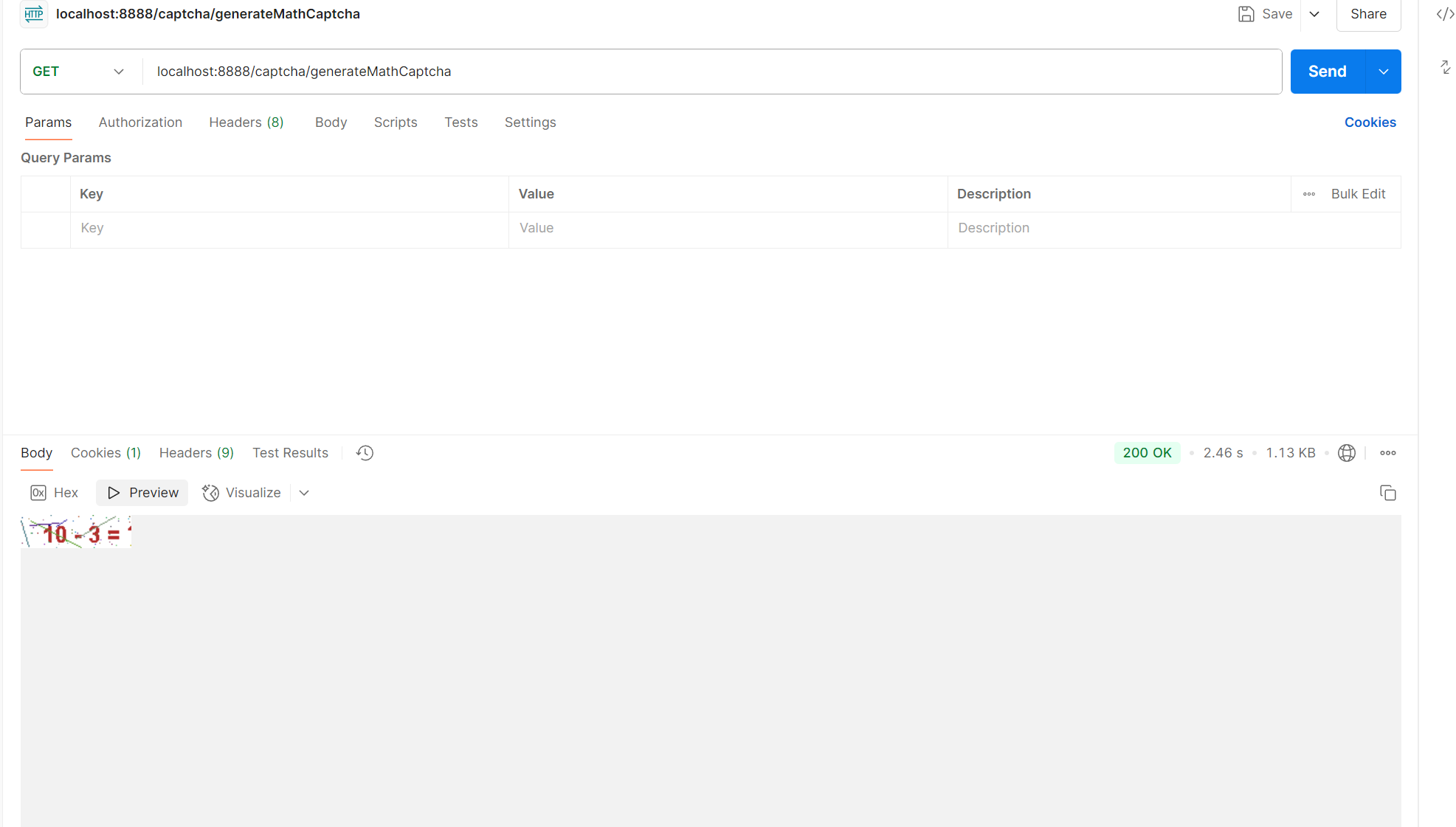The image size is (1456, 827).
Task: Switch to Visualize view
Action: coord(241,492)
